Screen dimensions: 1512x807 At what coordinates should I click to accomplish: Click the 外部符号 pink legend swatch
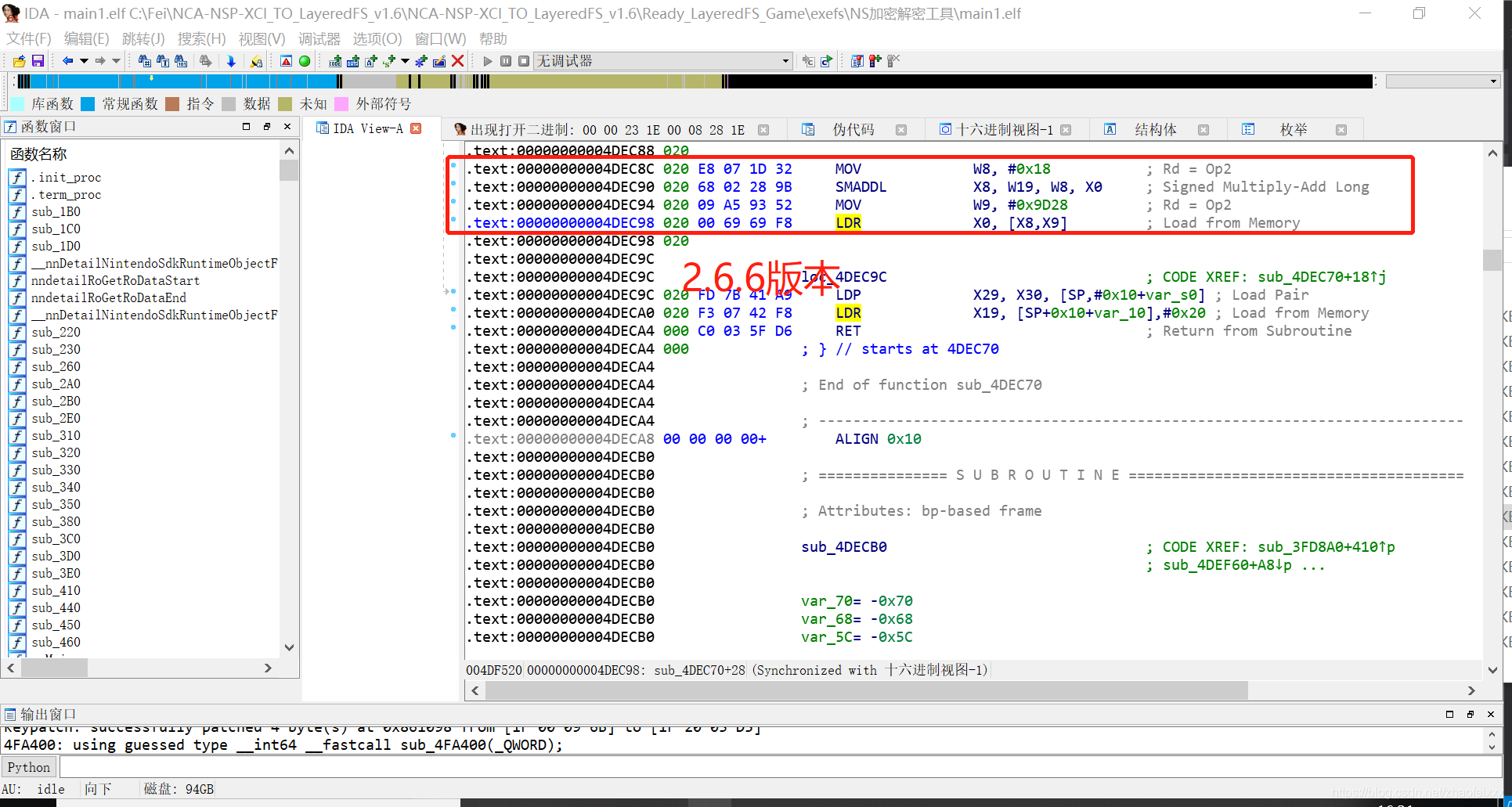341,103
